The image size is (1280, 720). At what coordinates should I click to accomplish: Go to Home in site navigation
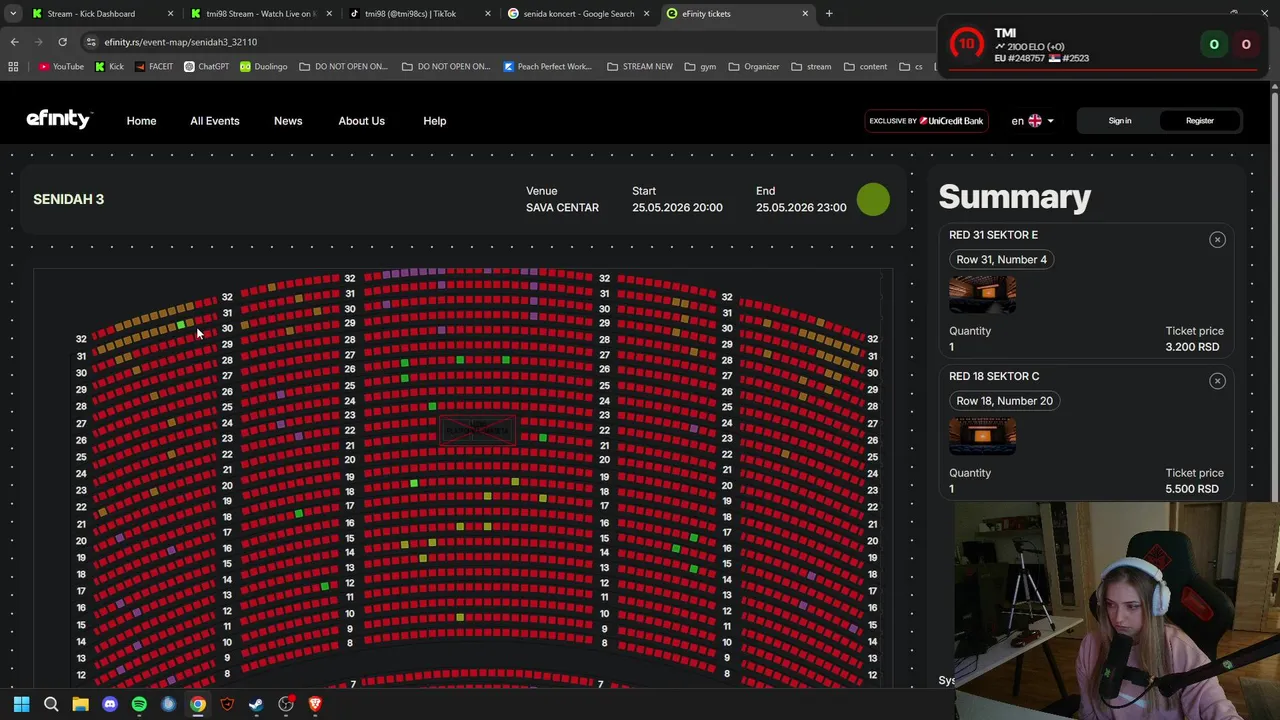[x=141, y=121]
